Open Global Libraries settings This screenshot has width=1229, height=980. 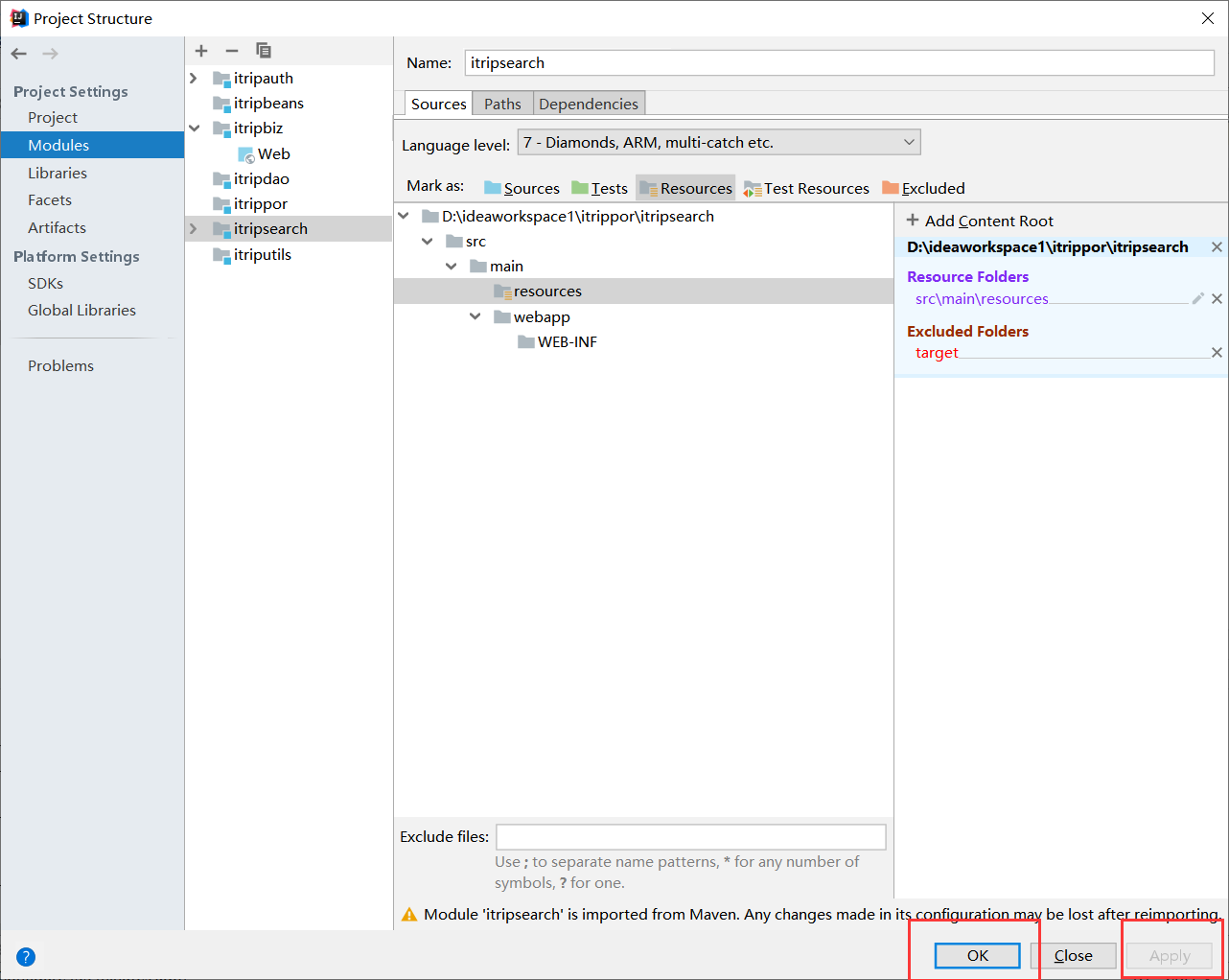point(82,311)
